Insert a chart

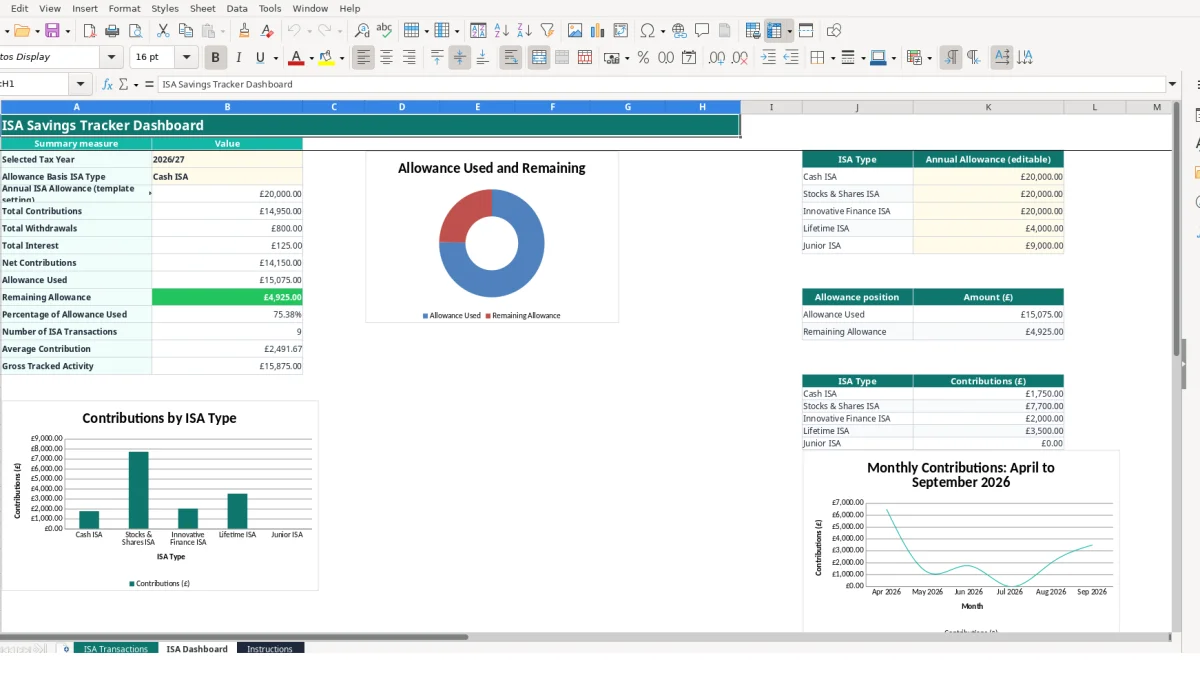(598, 31)
